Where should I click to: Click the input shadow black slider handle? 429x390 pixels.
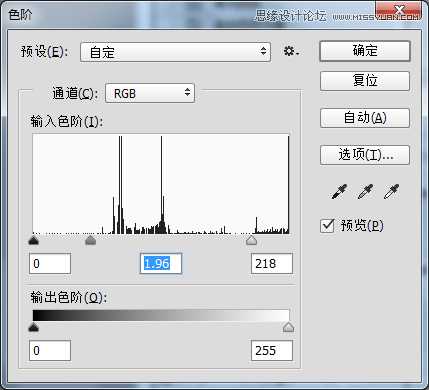tap(34, 240)
